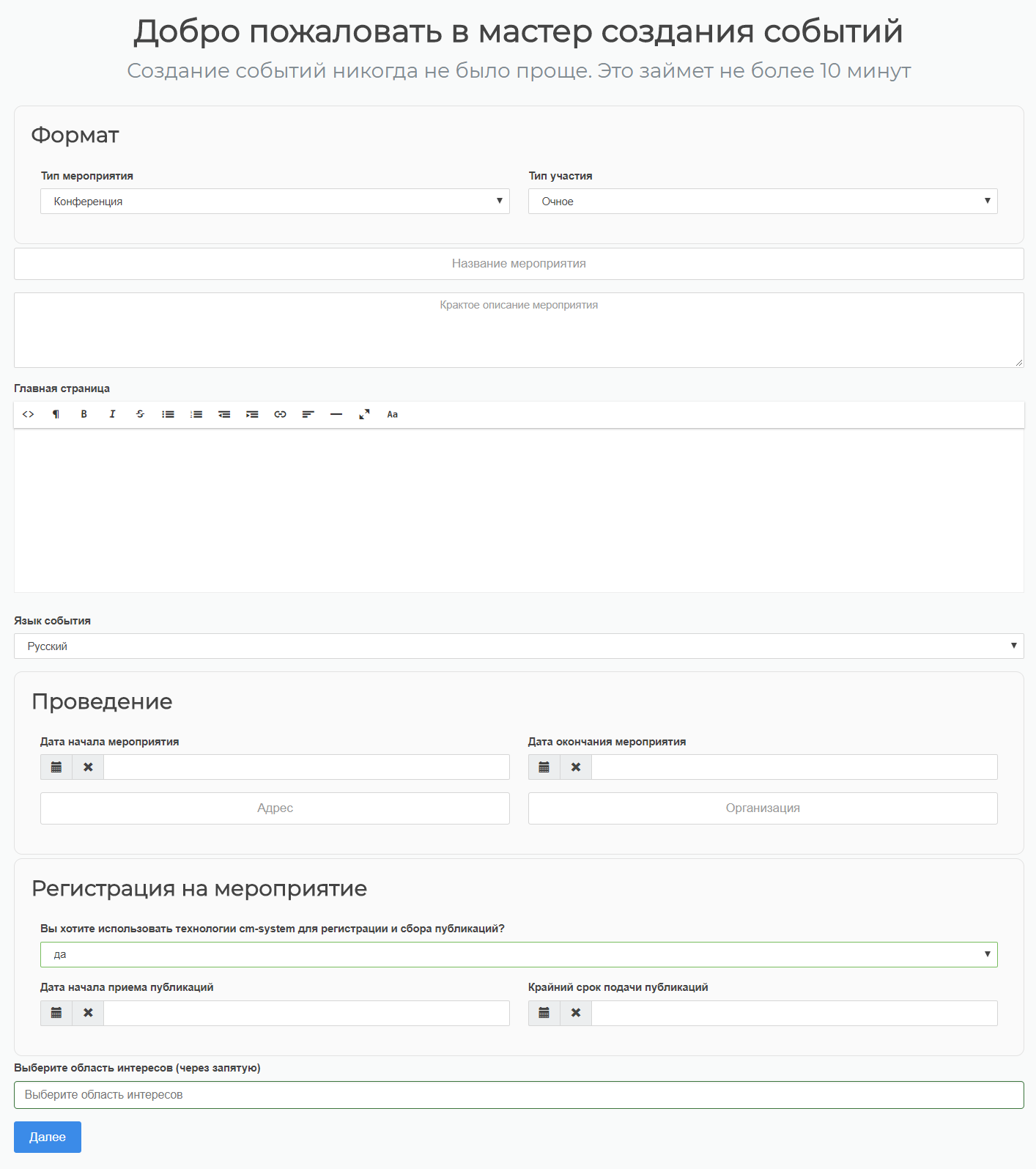Expand editor to fullscreen mode
1036x1169 pixels.
click(364, 415)
